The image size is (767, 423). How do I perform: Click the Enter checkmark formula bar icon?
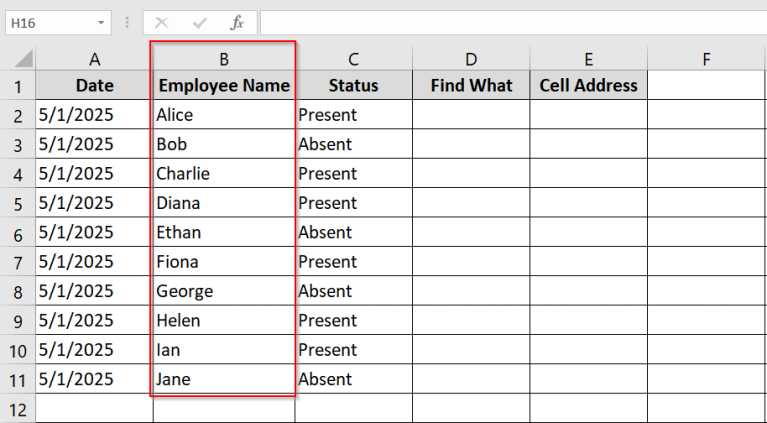(x=200, y=22)
